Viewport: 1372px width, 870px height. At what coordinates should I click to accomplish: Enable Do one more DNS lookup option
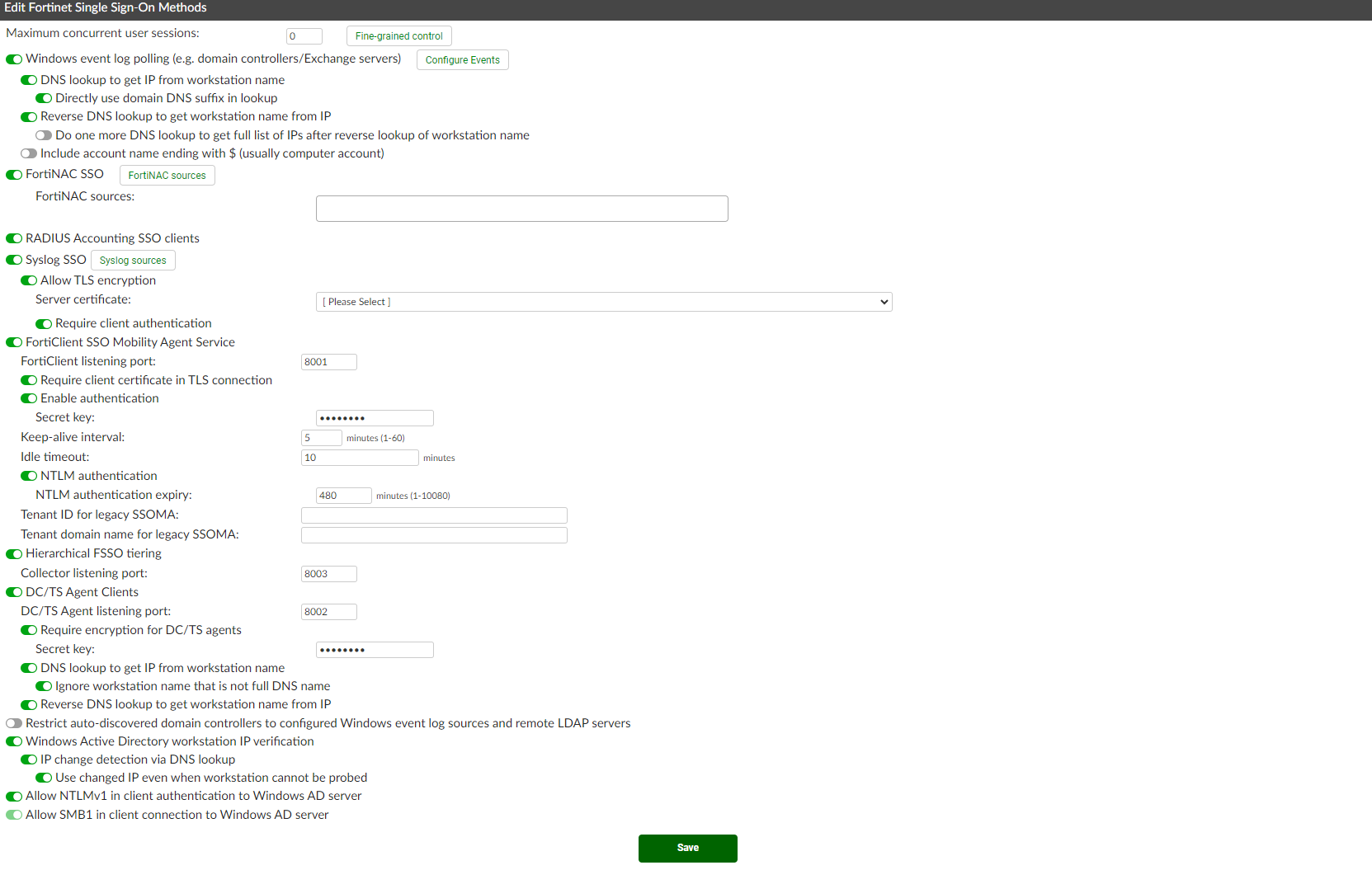click(44, 136)
